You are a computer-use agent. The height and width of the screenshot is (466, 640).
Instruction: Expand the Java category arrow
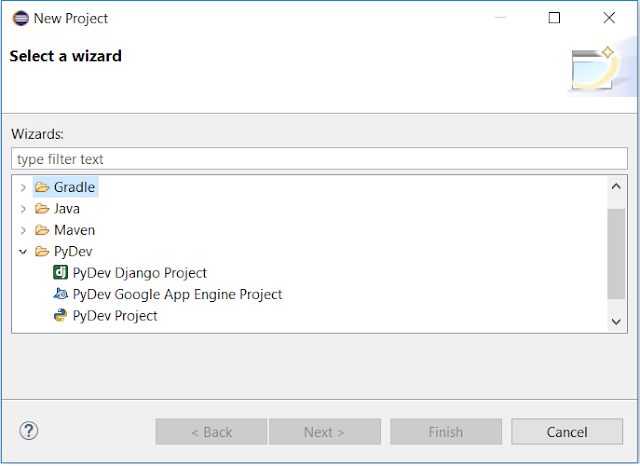23,209
